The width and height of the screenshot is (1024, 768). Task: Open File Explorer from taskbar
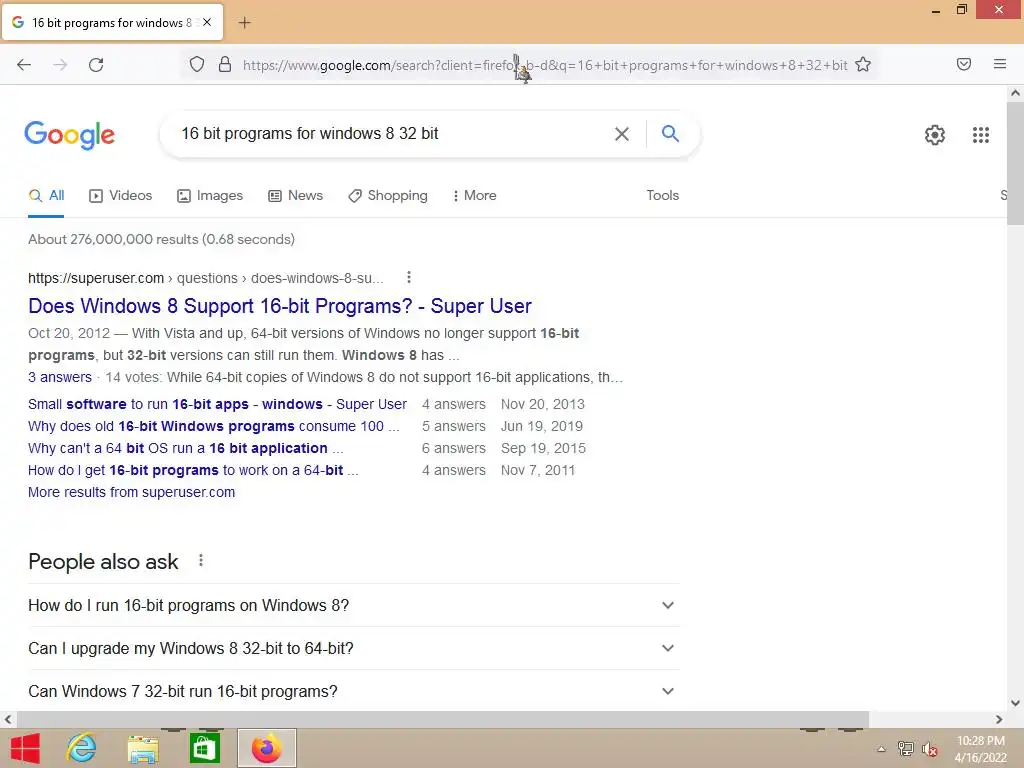tap(143, 749)
